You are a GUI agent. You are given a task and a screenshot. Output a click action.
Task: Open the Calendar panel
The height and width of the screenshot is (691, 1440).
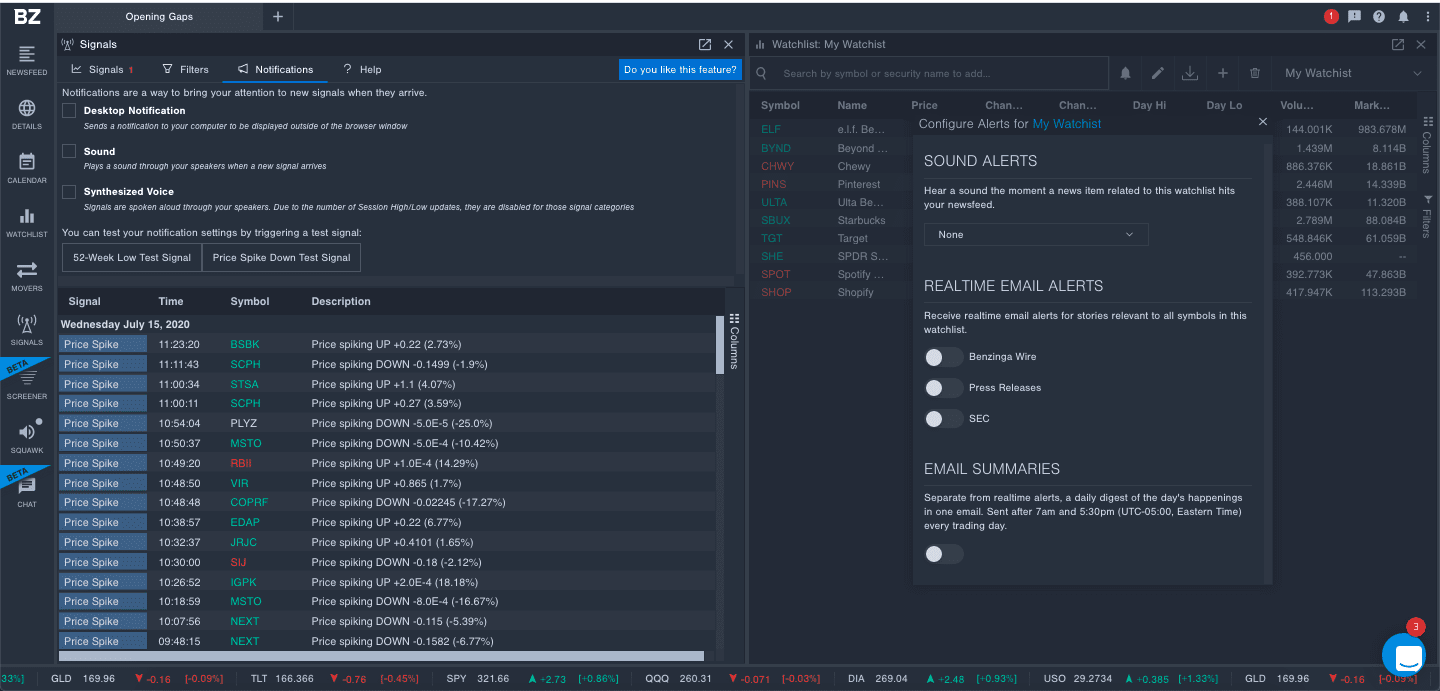coord(26,165)
